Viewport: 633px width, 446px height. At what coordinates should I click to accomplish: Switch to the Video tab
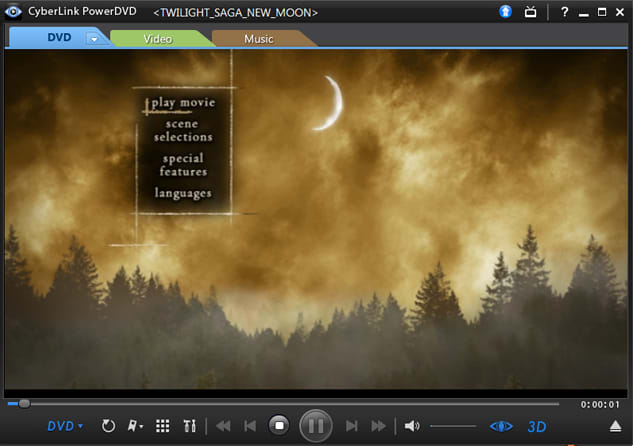[x=158, y=39]
